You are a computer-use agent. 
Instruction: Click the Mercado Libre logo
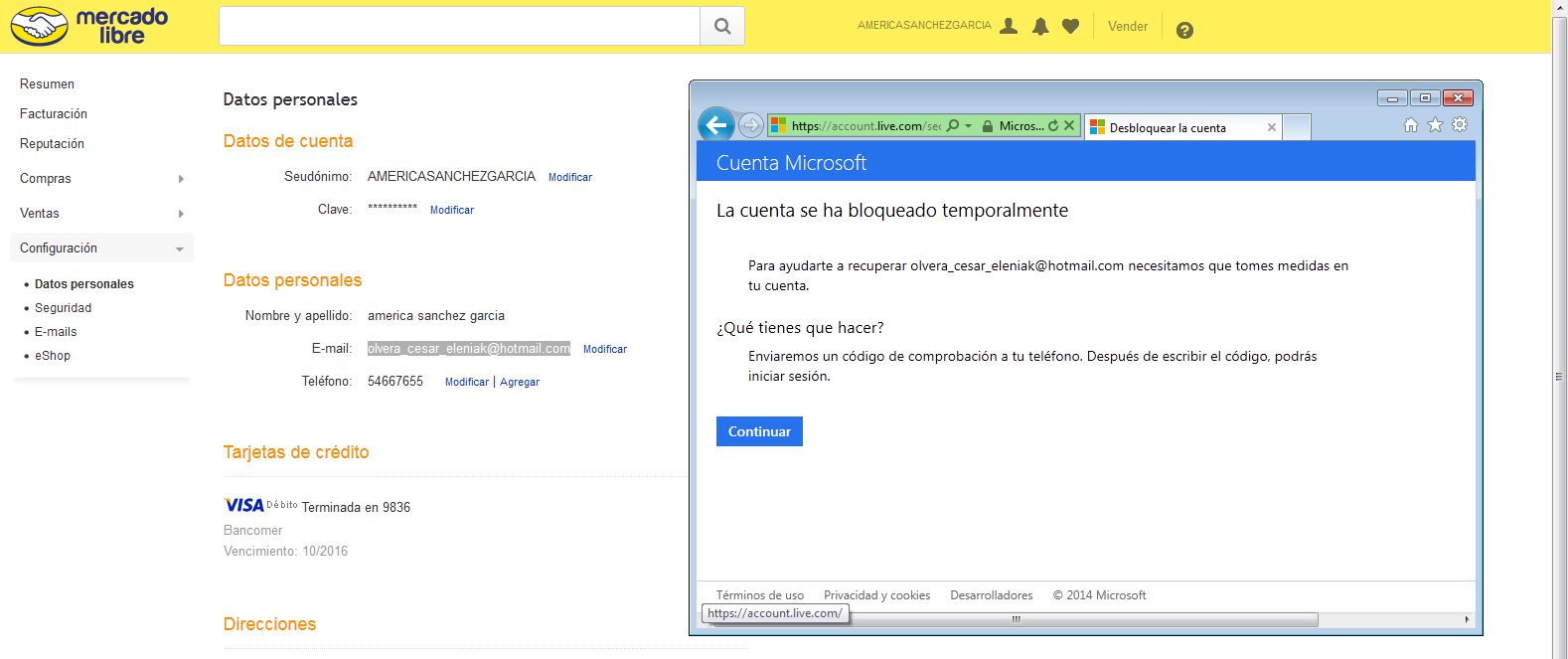click(89, 27)
